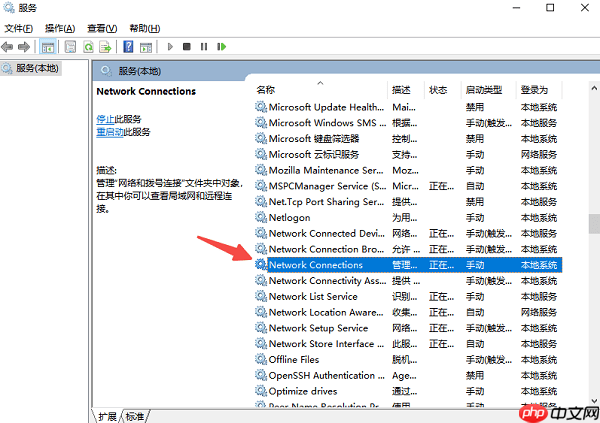The image size is (600, 423).
Task: Click the Properties toolbar icon
Action: pyautogui.click(x=70, y=47)
